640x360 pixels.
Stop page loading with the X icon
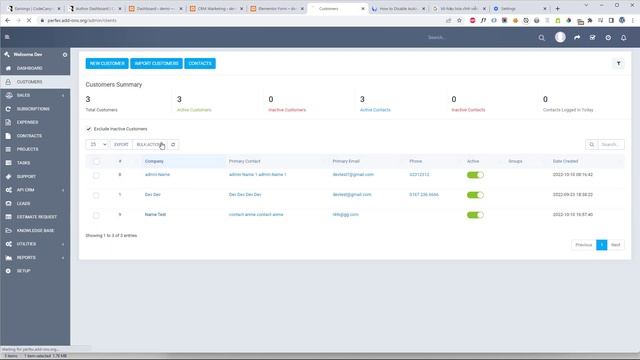click(x=29, y=20)
